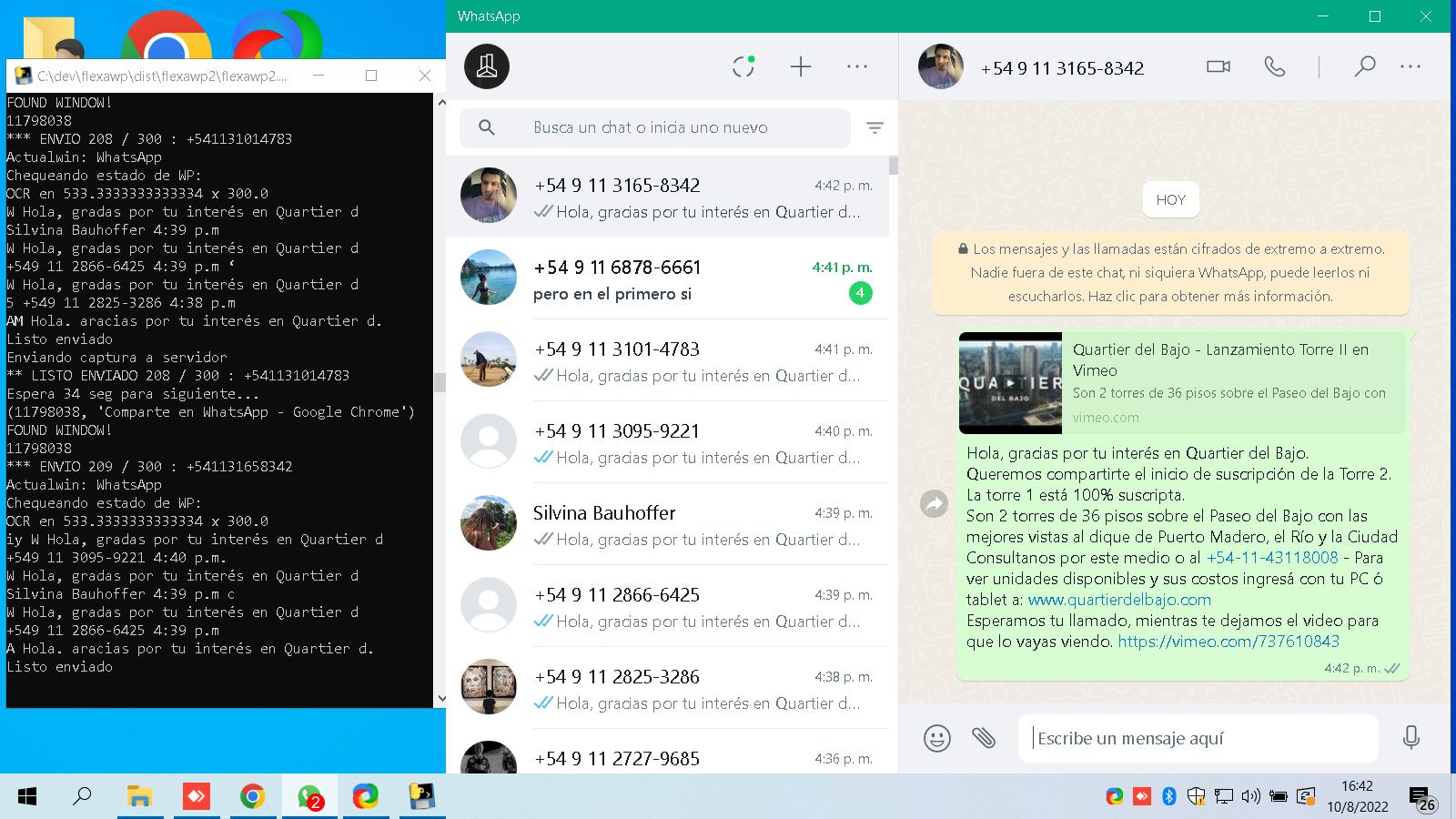Click the console window title bar icon
1456x819 pixels.
coord(23,76)
